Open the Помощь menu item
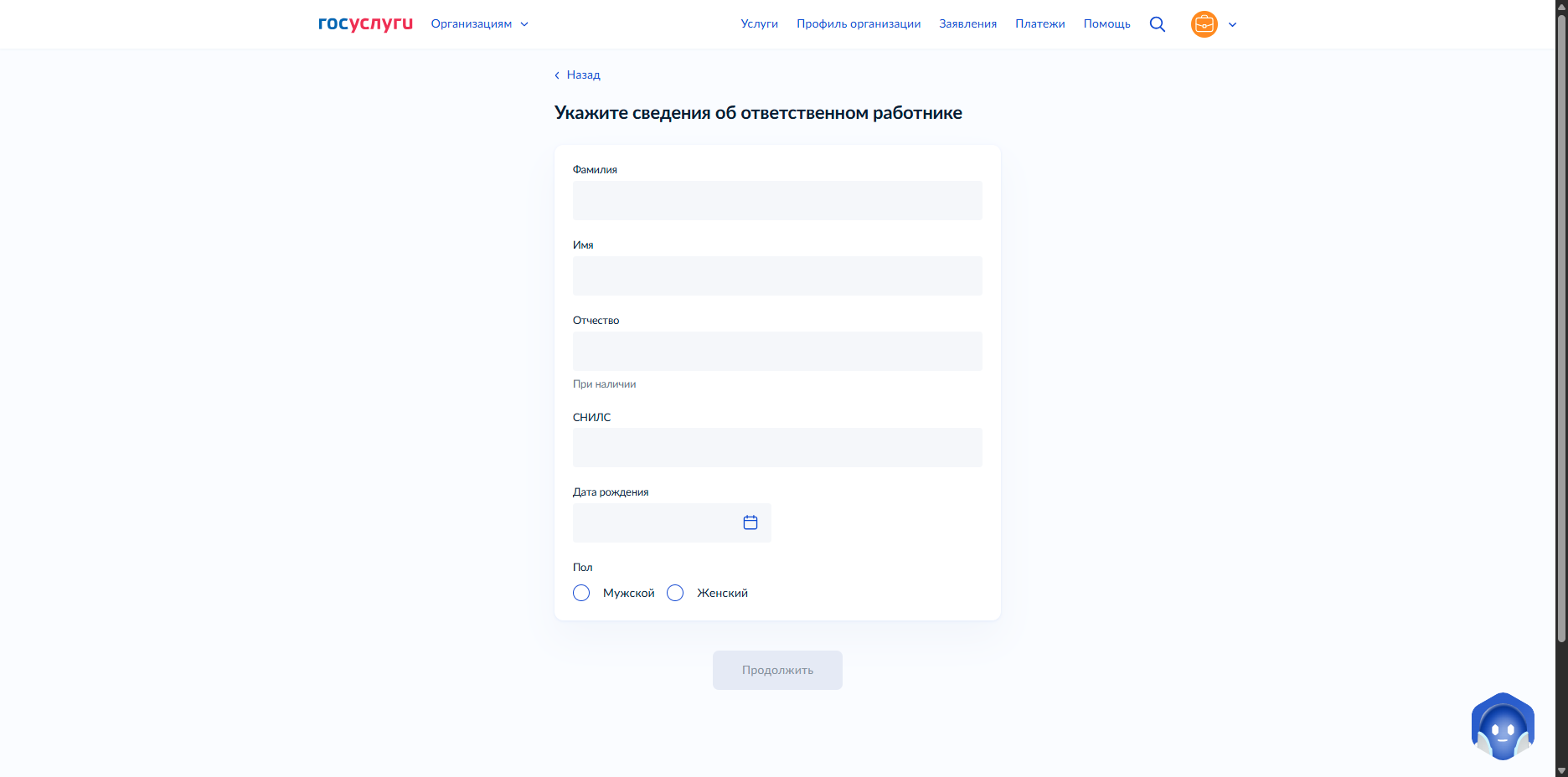 pyautogui.click(x=1107, y=24)
